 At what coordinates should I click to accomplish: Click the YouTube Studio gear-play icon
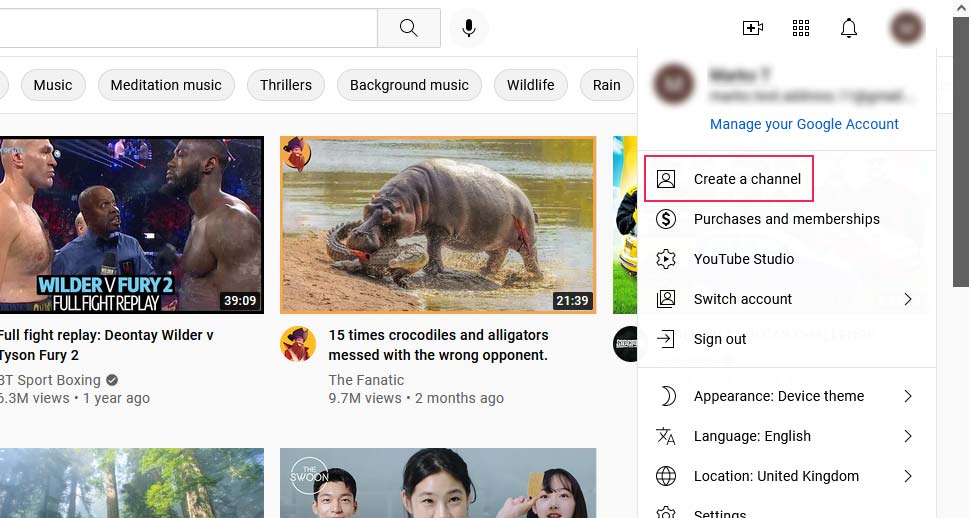[x=666, y=259]
